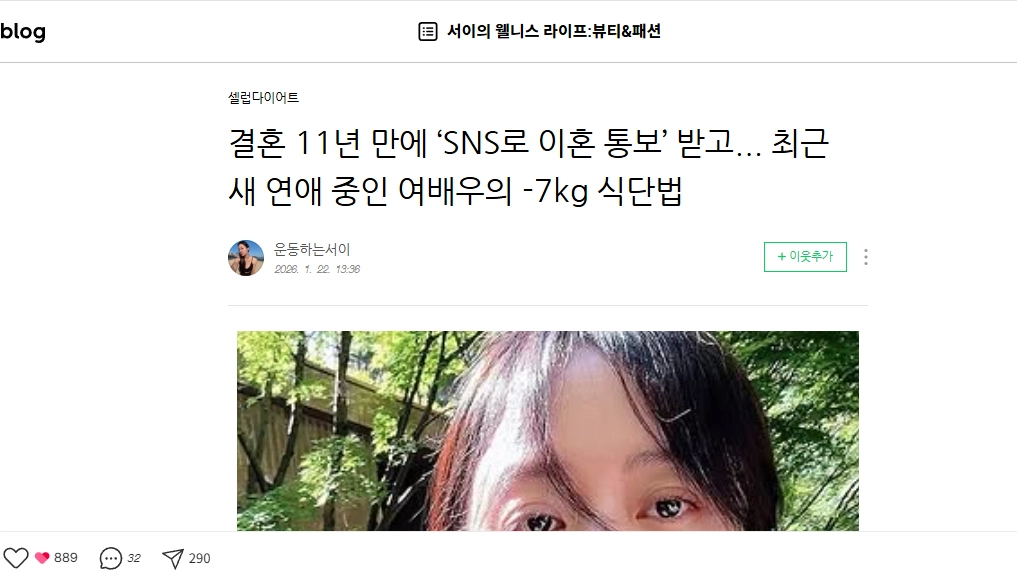Open the post's main selfie photo

point(547,431)
